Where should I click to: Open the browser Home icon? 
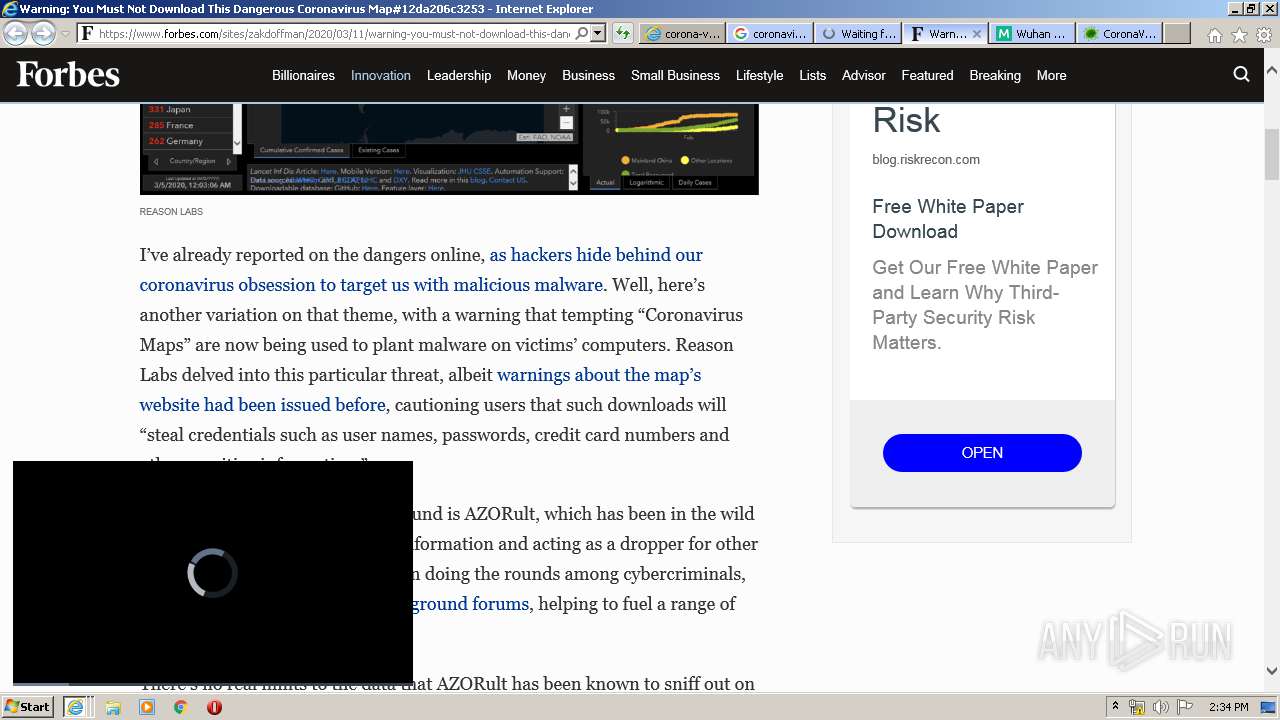[1214, 34]
